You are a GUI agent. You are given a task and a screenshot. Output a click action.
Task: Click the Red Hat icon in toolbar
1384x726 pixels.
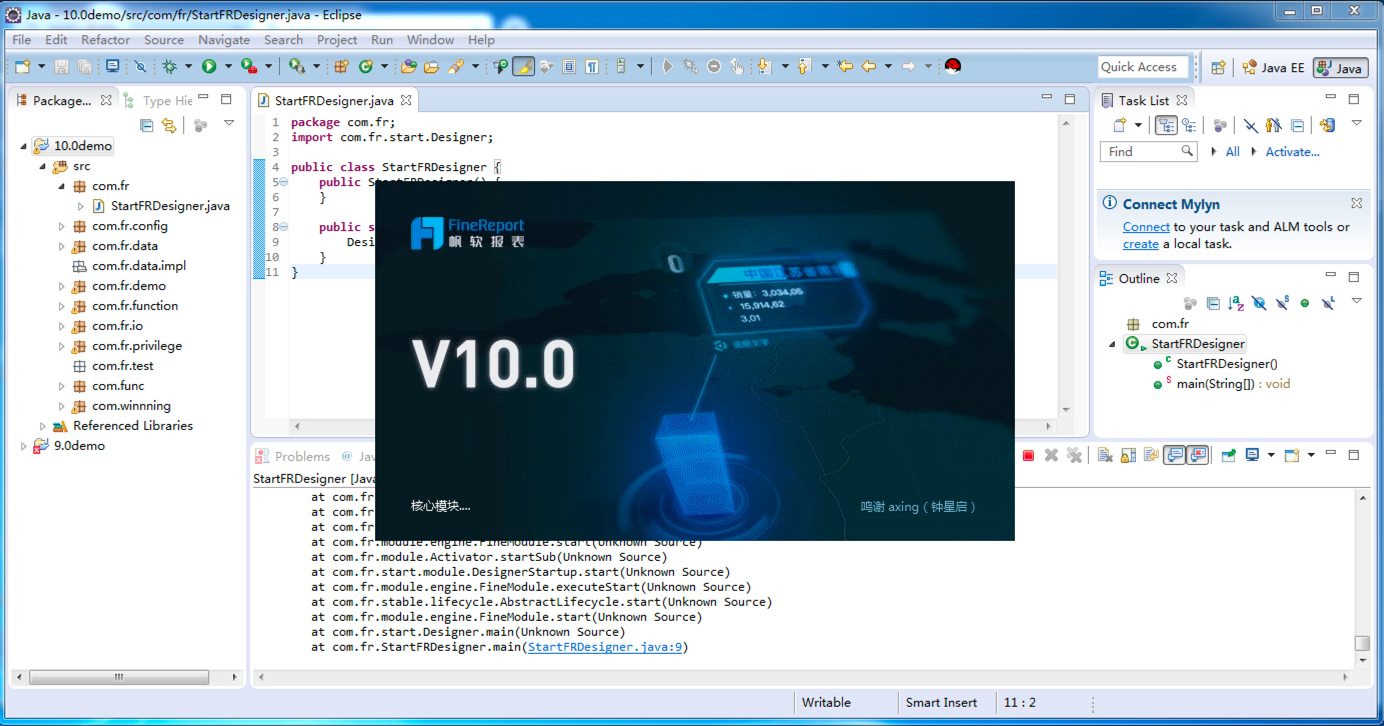pyautogui.click(x=952, y=67)
